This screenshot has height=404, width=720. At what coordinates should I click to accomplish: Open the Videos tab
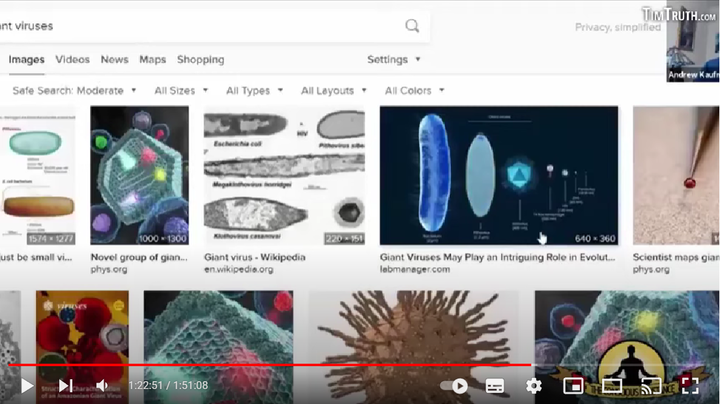[x=73, y=60]
